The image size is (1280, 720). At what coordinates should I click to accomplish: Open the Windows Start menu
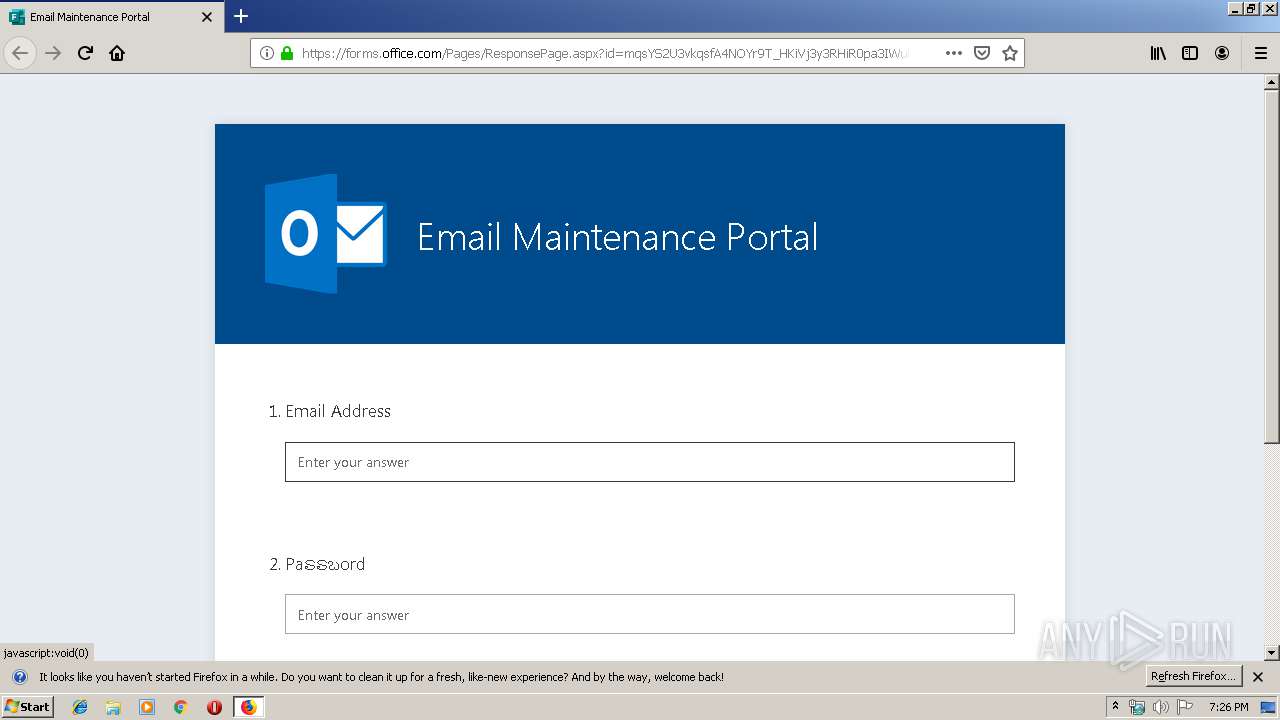click(x=28, y=706)
